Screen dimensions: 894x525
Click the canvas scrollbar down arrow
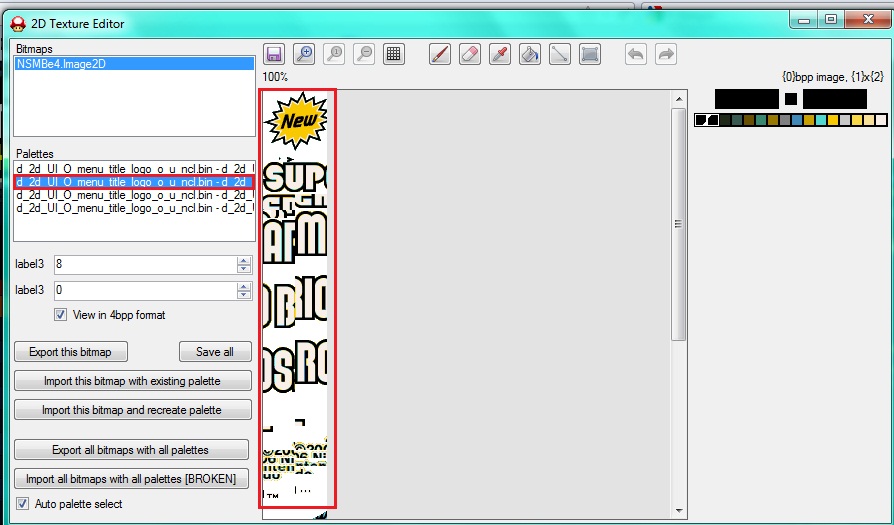coord(678,511)
